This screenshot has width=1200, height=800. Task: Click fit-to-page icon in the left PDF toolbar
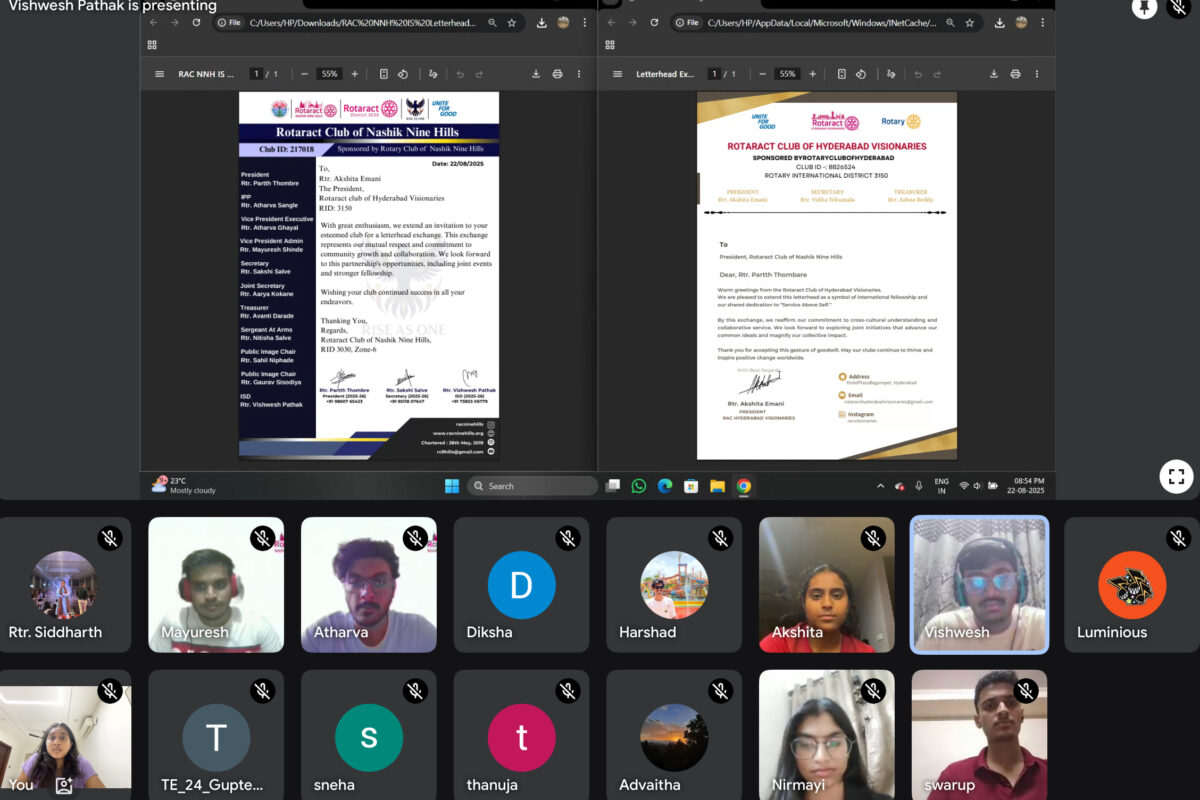coord(384,74)
